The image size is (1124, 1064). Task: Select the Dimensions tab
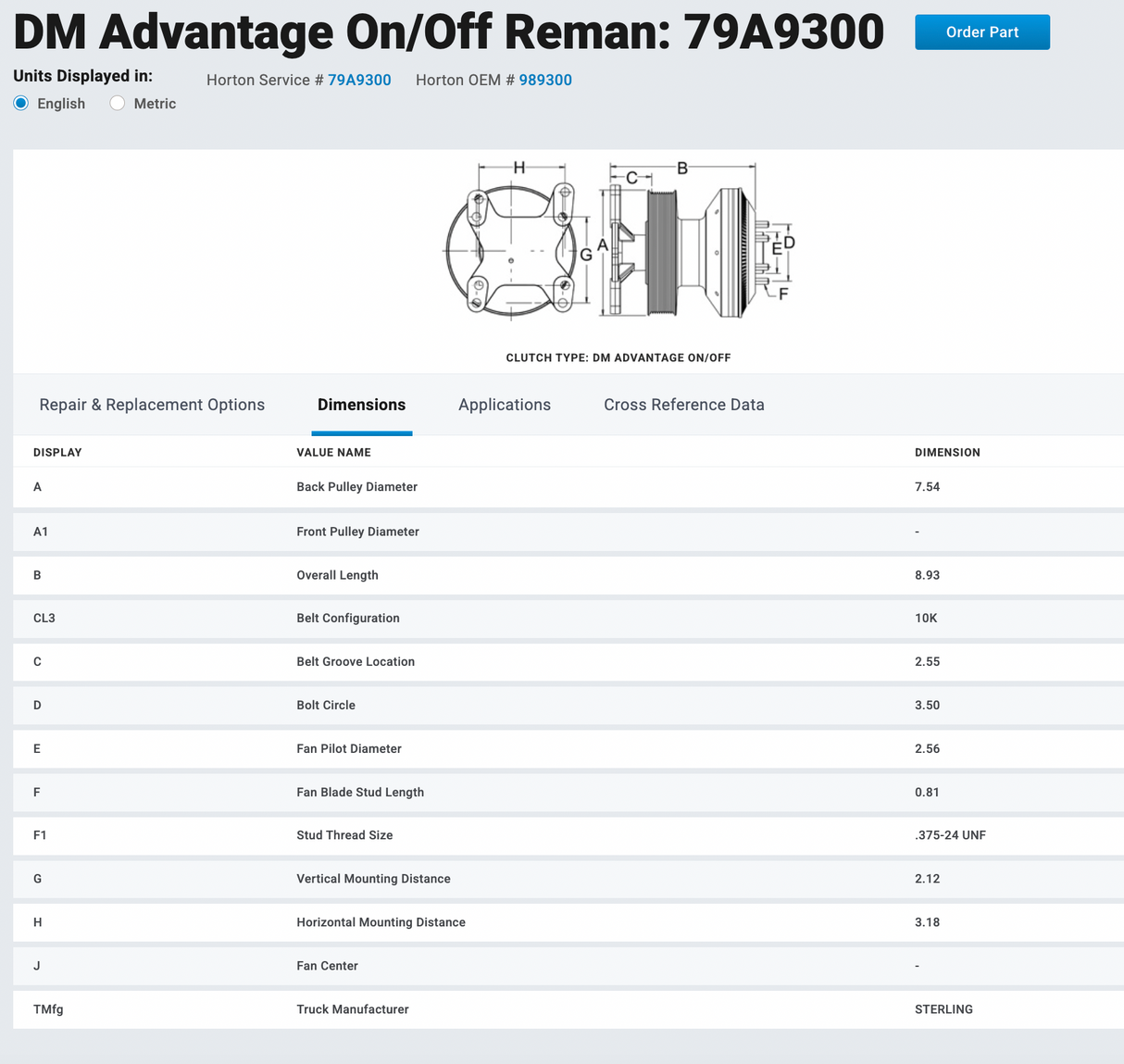[x=361, y=405]
